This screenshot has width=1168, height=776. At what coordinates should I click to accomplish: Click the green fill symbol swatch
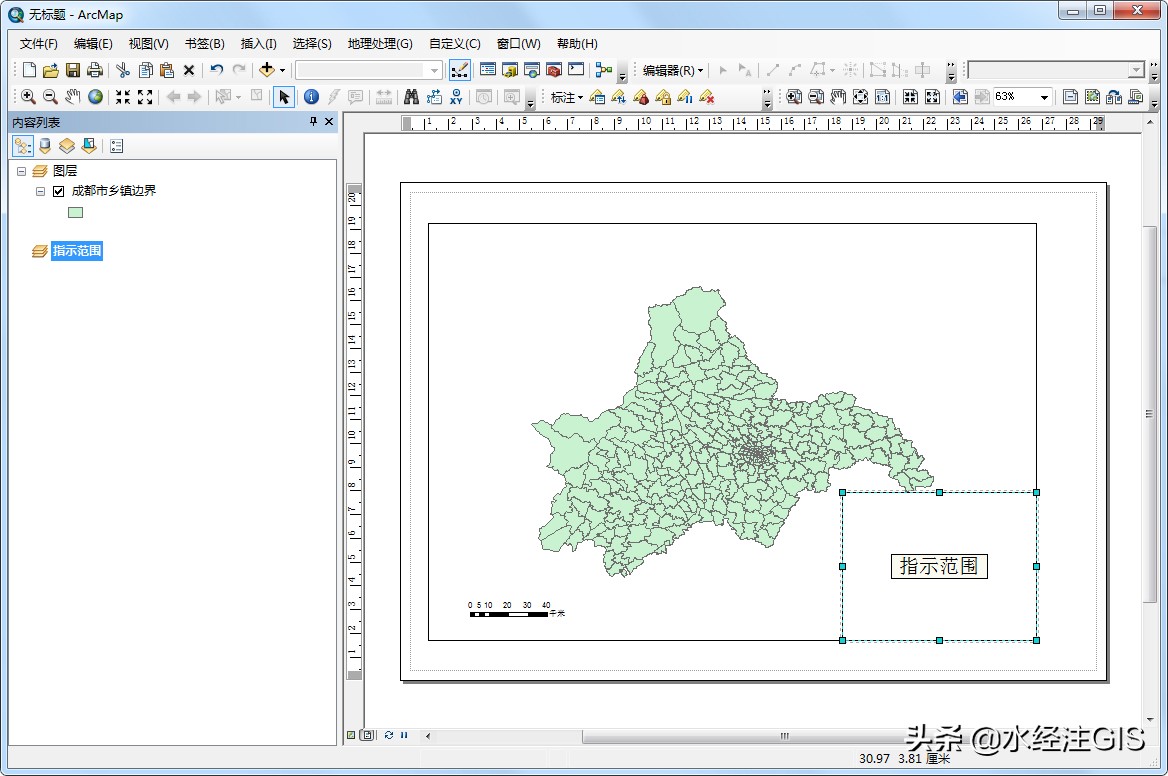[x=75, y=212]
